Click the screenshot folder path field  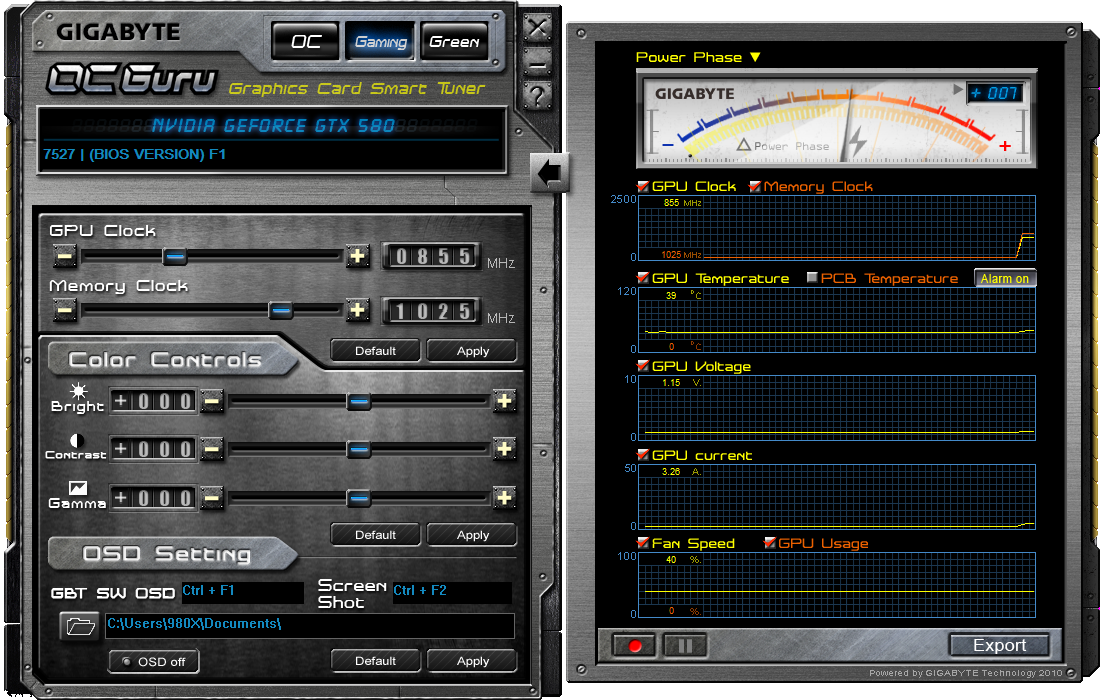click(309, 626)
